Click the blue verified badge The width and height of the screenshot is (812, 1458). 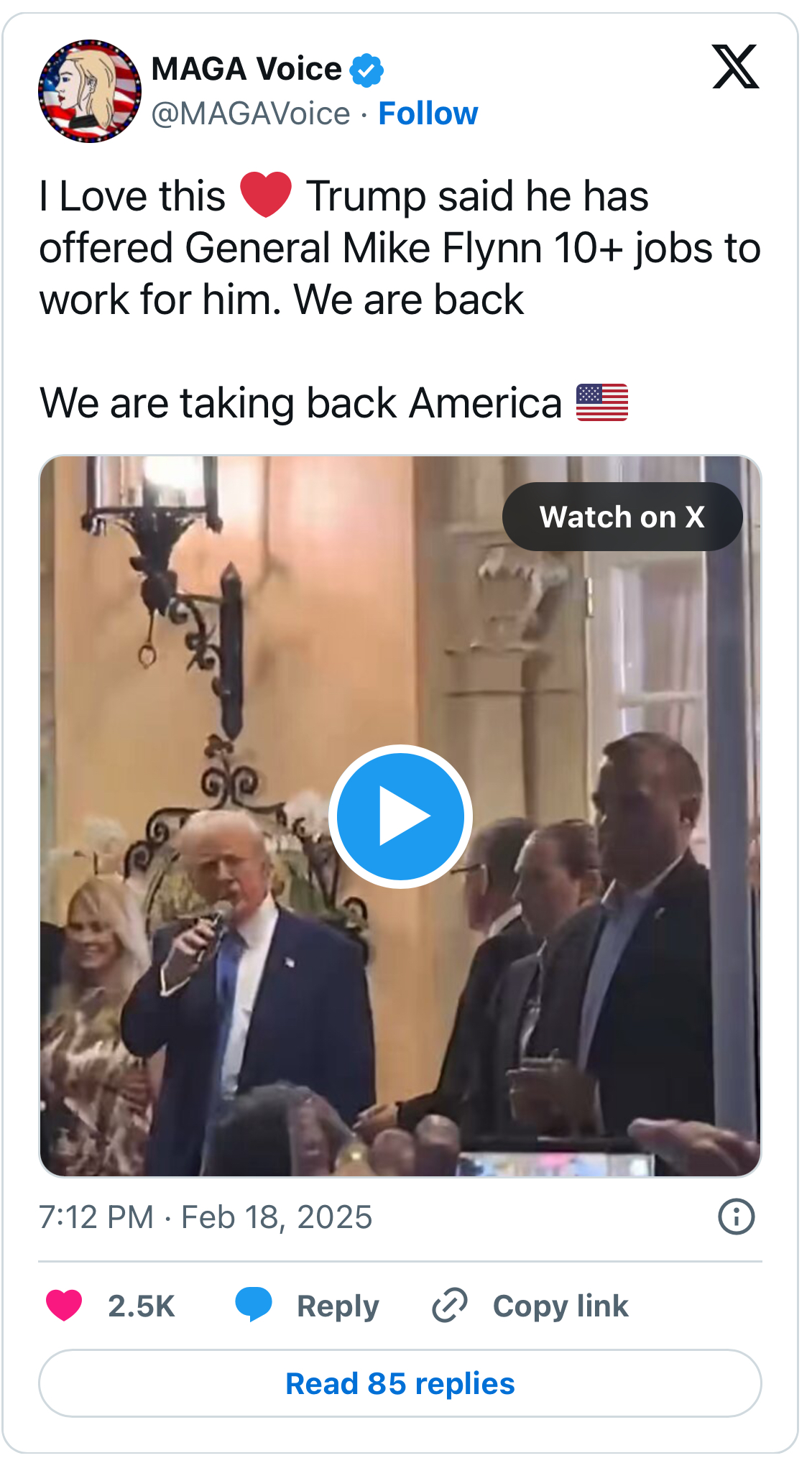366,70
